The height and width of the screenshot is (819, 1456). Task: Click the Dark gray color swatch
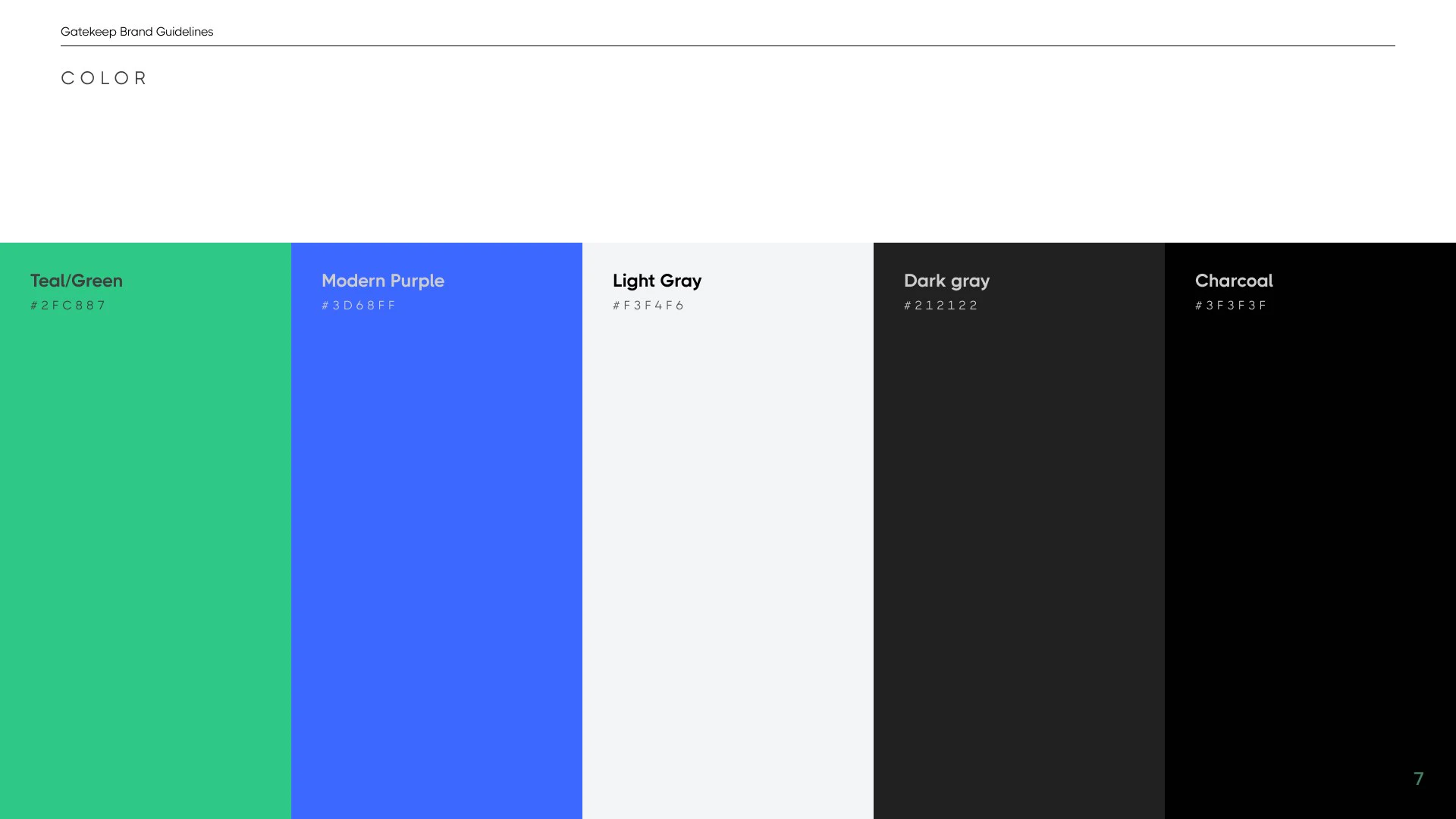1019,531
